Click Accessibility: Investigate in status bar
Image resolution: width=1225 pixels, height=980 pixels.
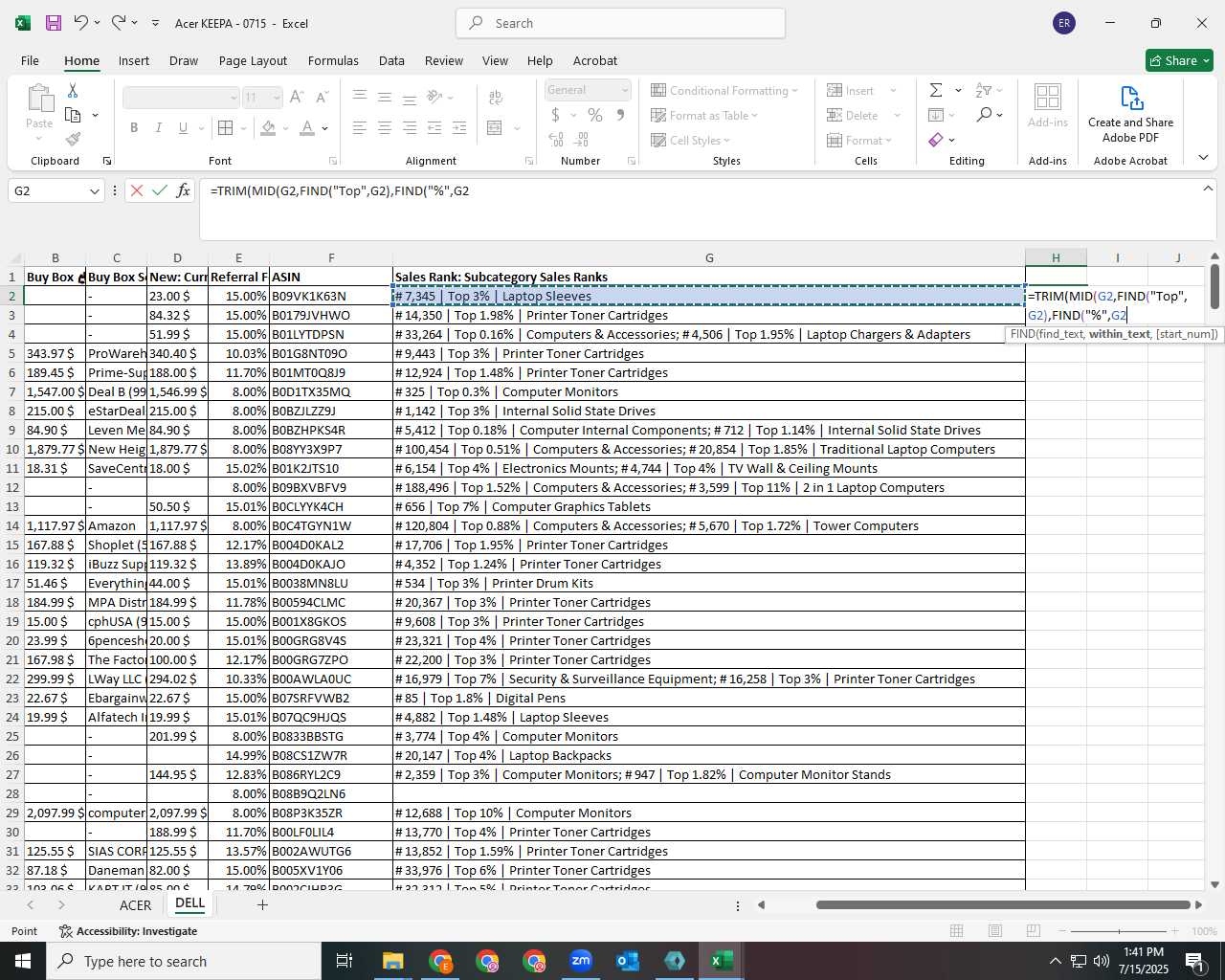coord(128,931)
